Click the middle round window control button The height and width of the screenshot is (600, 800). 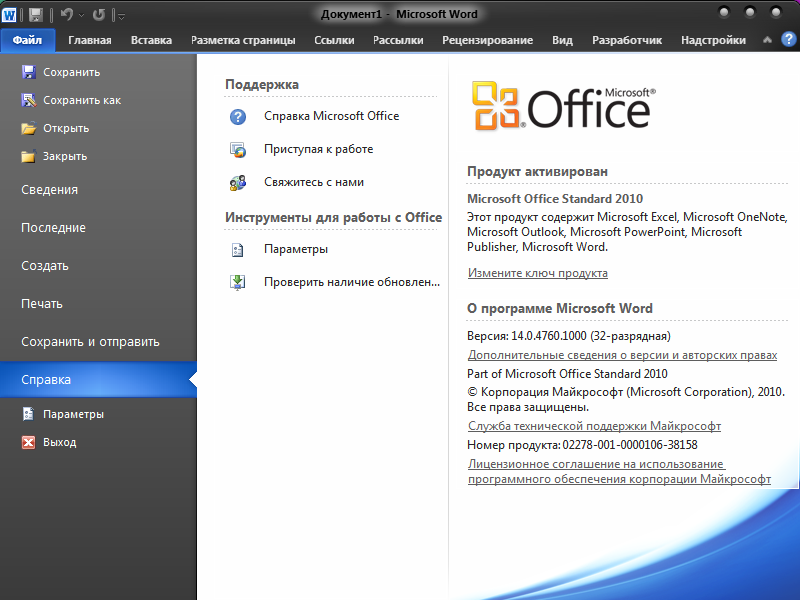pos(750,12)
